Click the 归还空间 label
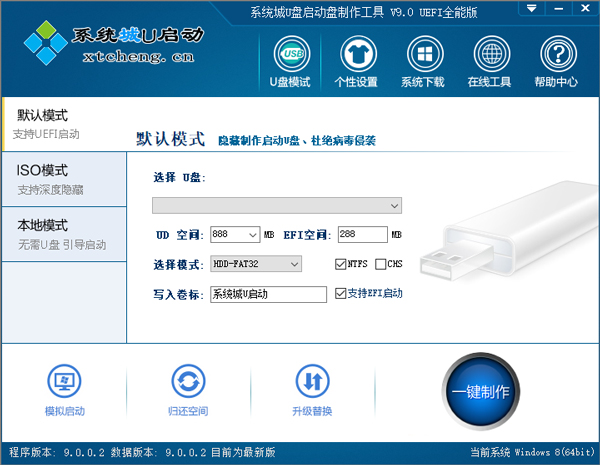The image size is (600, 465). 188,411
